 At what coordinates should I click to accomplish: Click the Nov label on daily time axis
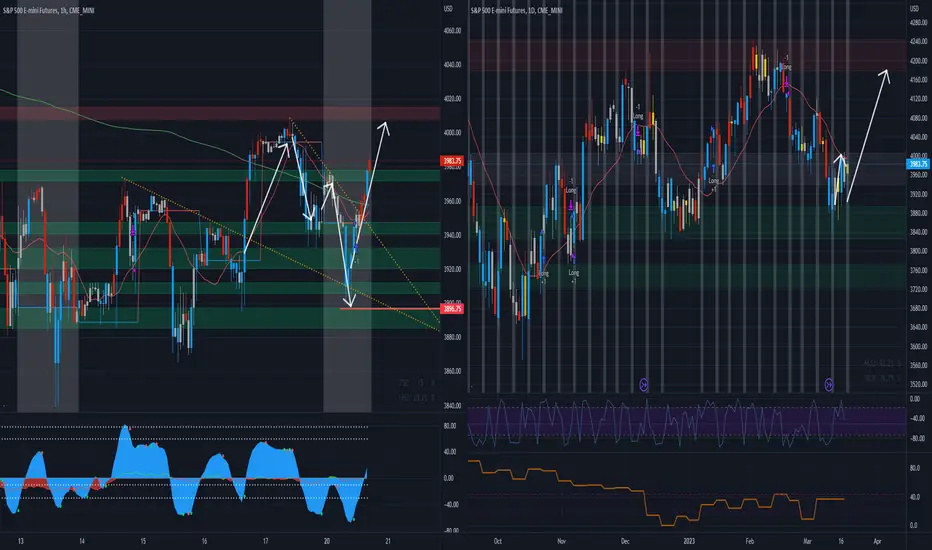pos(562,541)
